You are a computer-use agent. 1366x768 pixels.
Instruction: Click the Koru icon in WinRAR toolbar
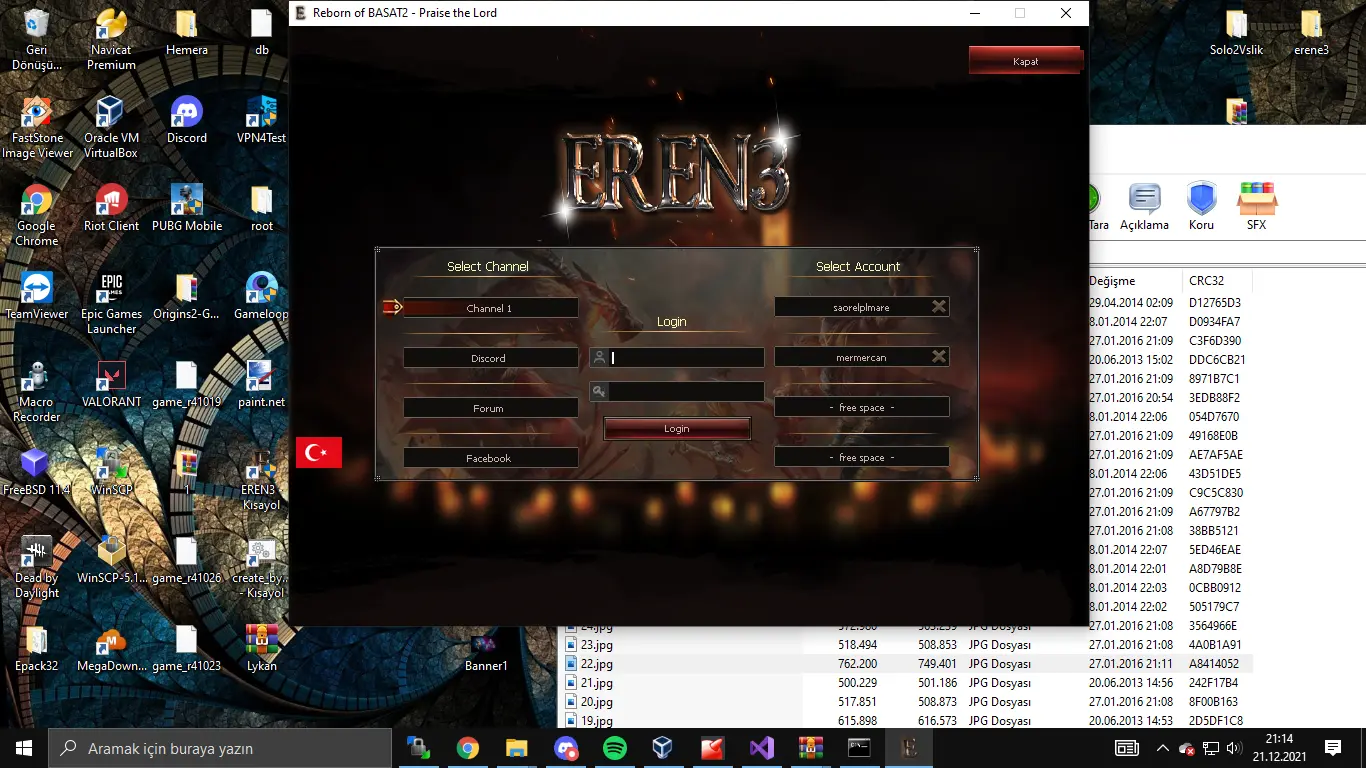1201,206
